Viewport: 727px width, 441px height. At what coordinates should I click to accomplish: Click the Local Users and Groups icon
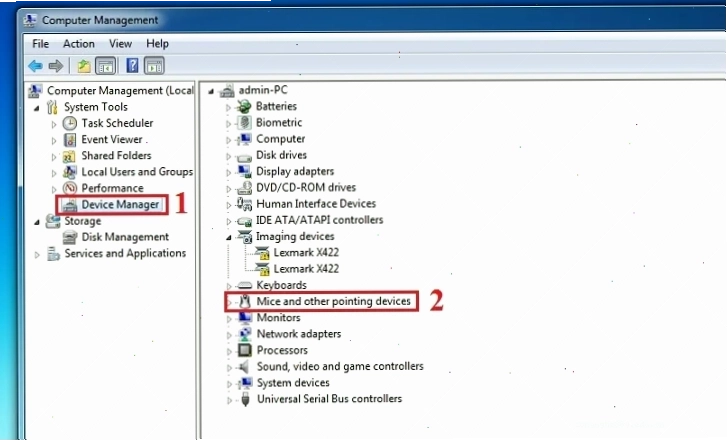tap(70, 172)
